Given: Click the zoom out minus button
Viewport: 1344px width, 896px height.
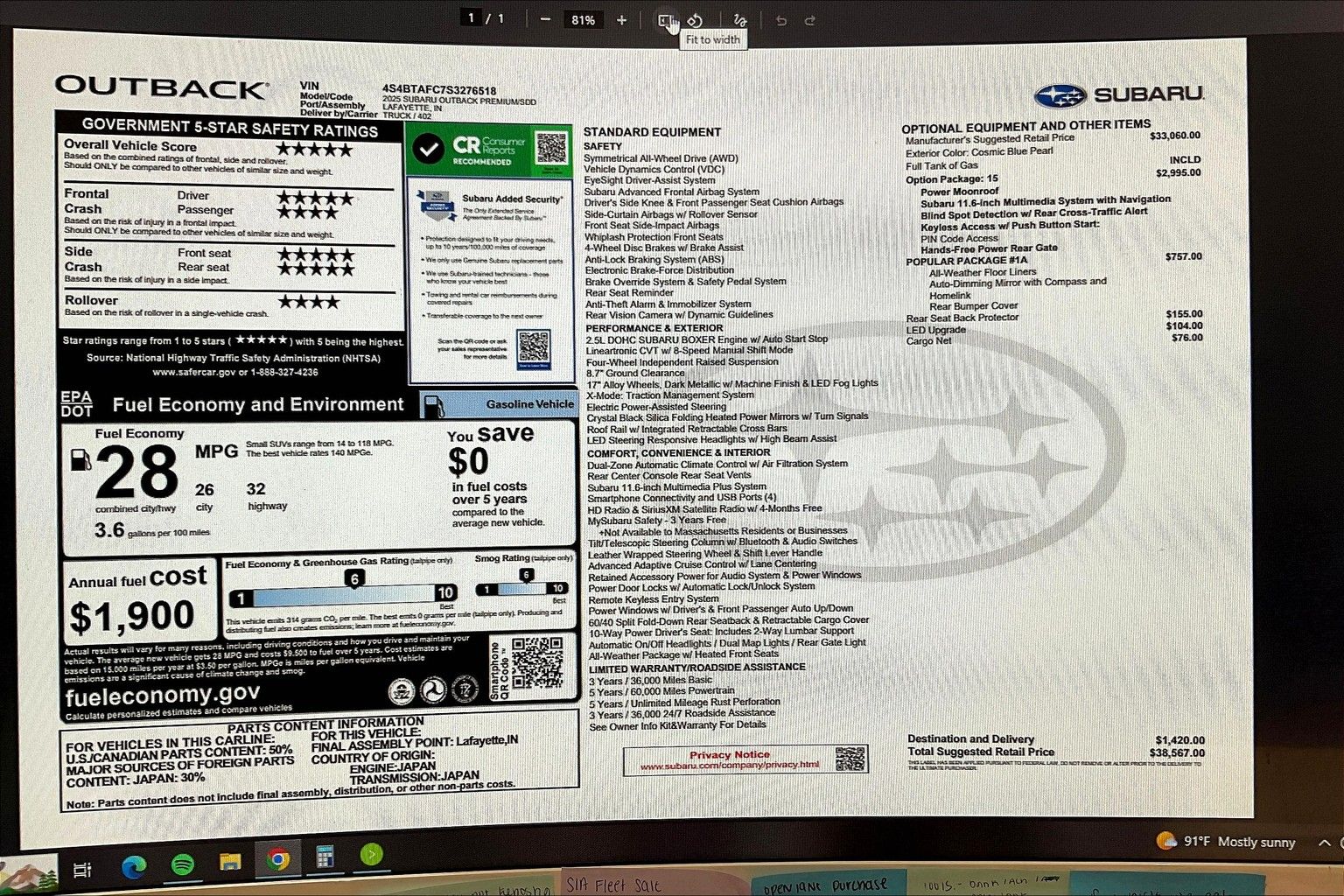Looking at the screenshot, I should coord(545,19).
